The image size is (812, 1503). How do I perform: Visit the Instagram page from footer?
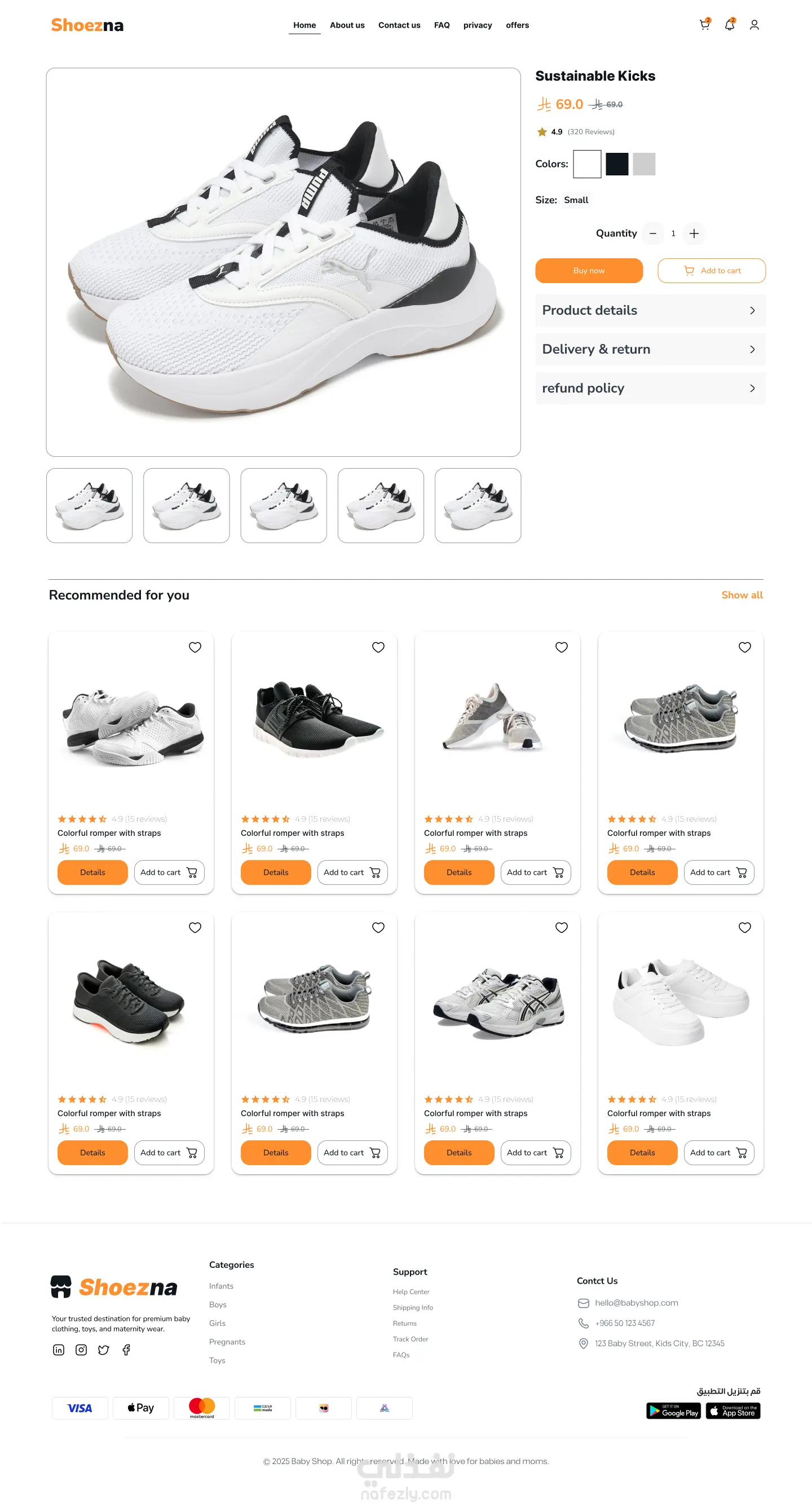[81, 1350]
